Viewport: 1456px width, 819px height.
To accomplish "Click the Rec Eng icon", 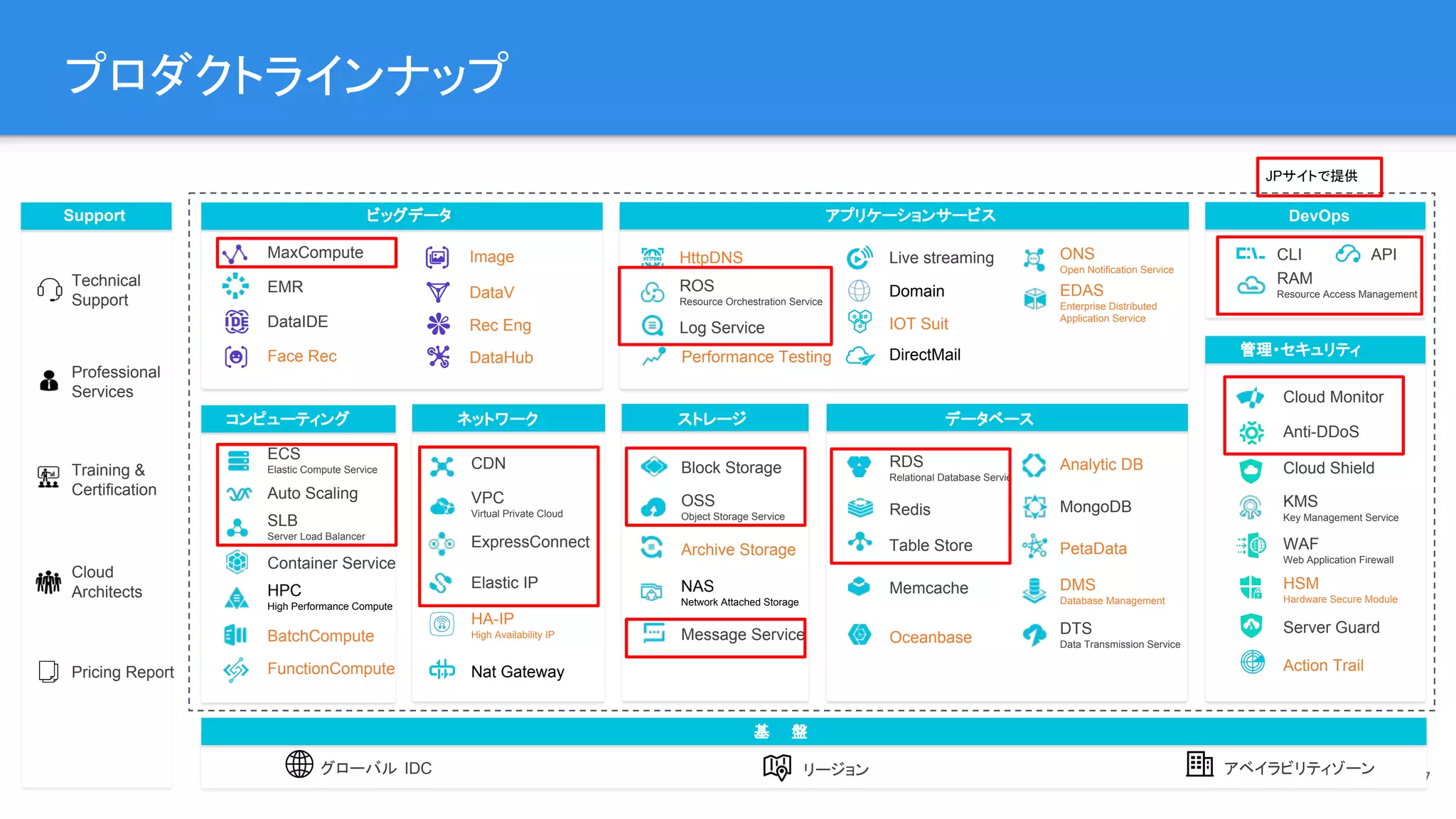I will (438, 325).
